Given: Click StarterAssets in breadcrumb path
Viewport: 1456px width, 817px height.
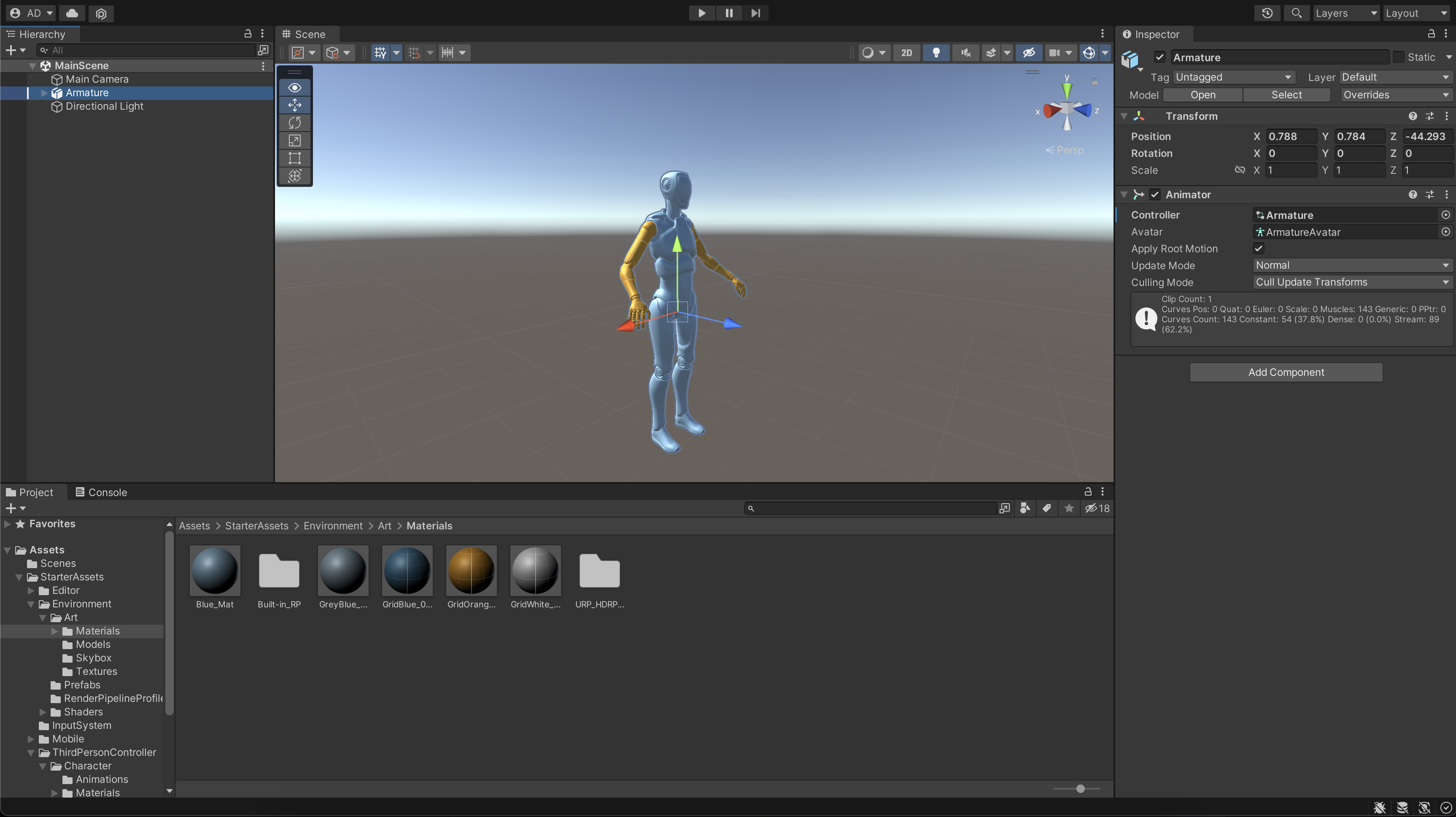Looking at the screenshot, I should [256, 526].
